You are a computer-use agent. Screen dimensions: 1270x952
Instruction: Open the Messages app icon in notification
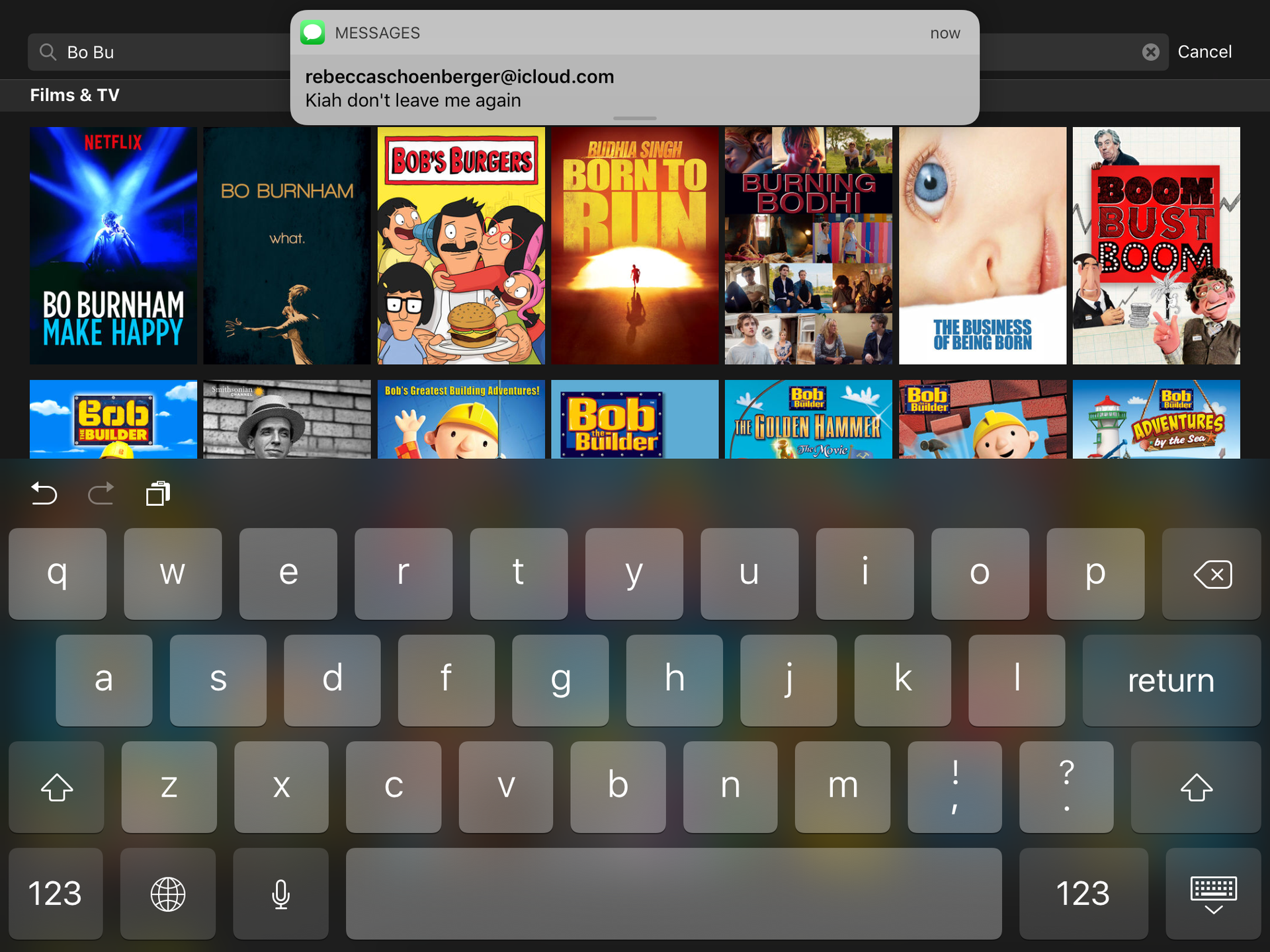[312, 32]
